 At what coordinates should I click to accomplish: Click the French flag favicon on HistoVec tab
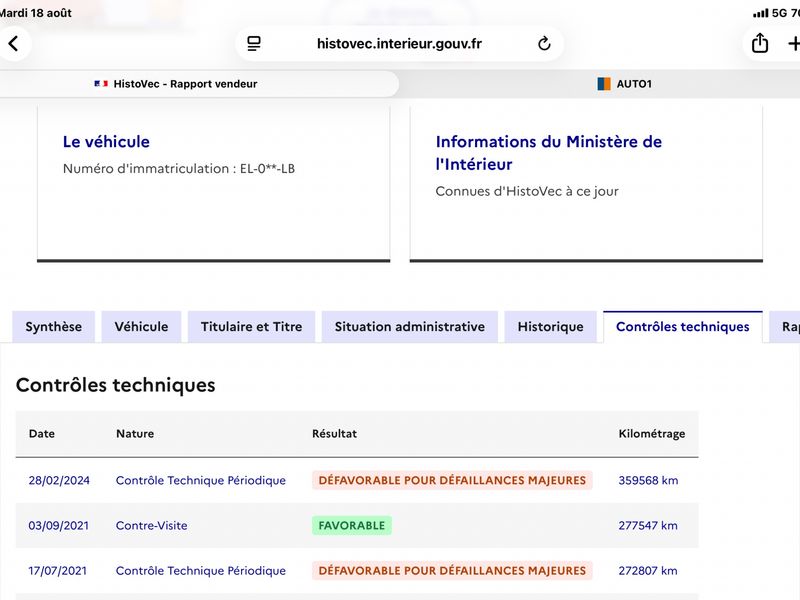[x=101, y=84]
